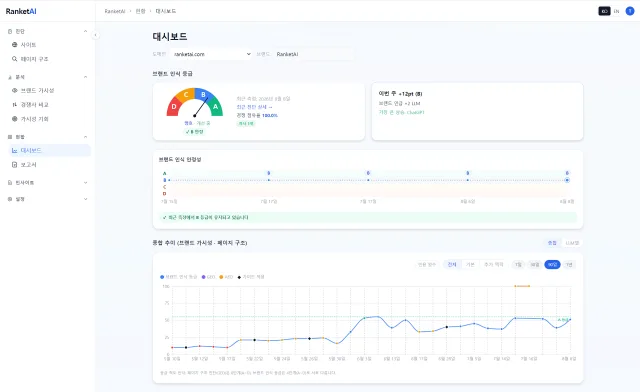Click the 진단 section icon in sidebar
640x392 pixels.
pyautogui.click(x=10, y=31)
